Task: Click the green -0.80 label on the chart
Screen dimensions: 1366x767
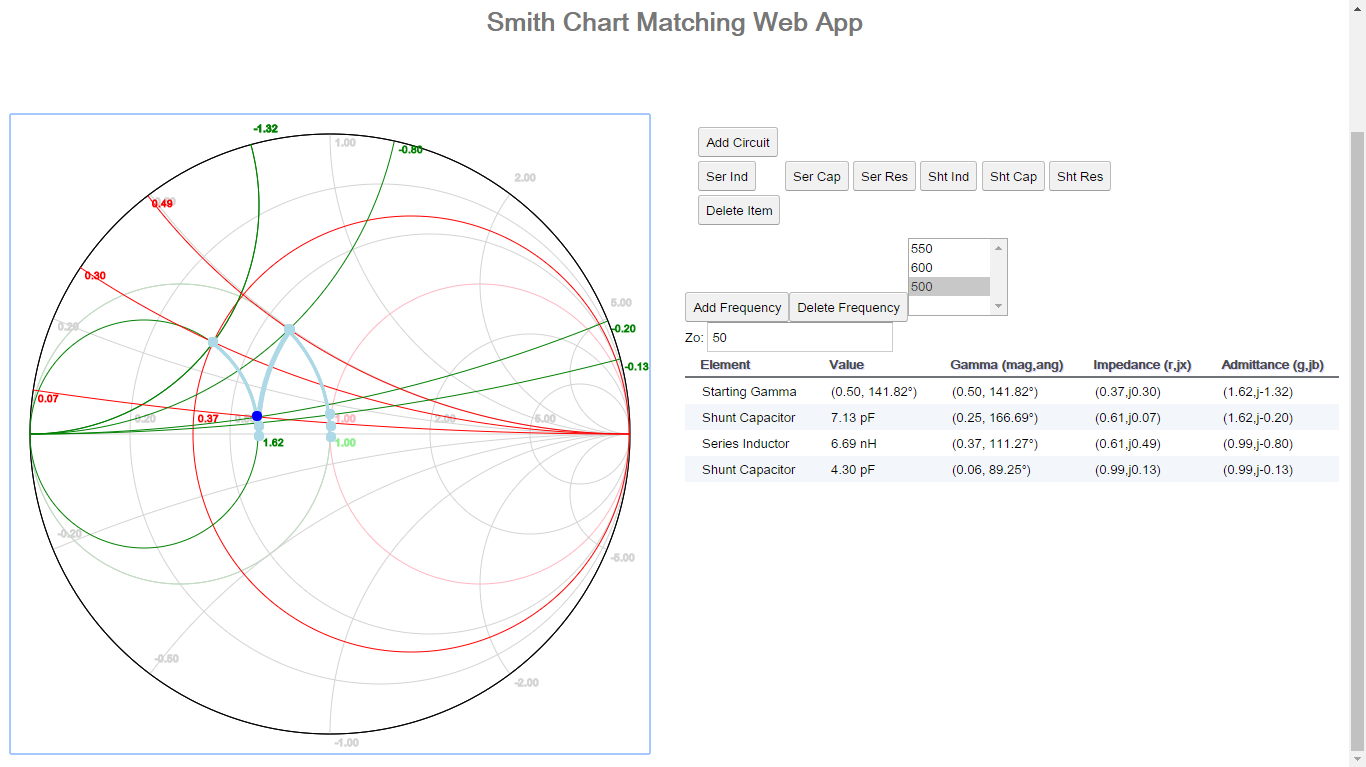Action: click(x=410, y=150)
